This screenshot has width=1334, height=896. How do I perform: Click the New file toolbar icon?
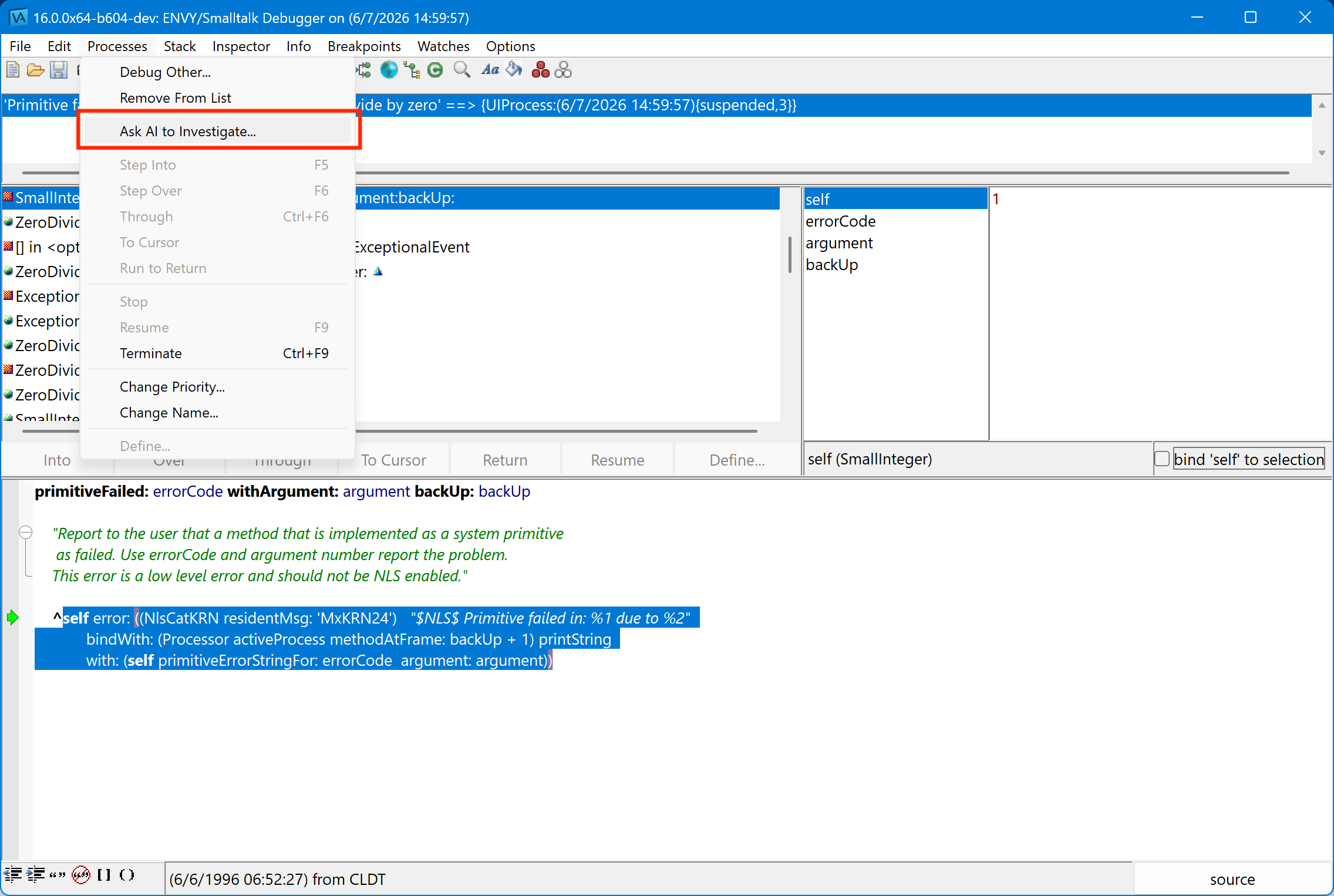coord(13,70)
